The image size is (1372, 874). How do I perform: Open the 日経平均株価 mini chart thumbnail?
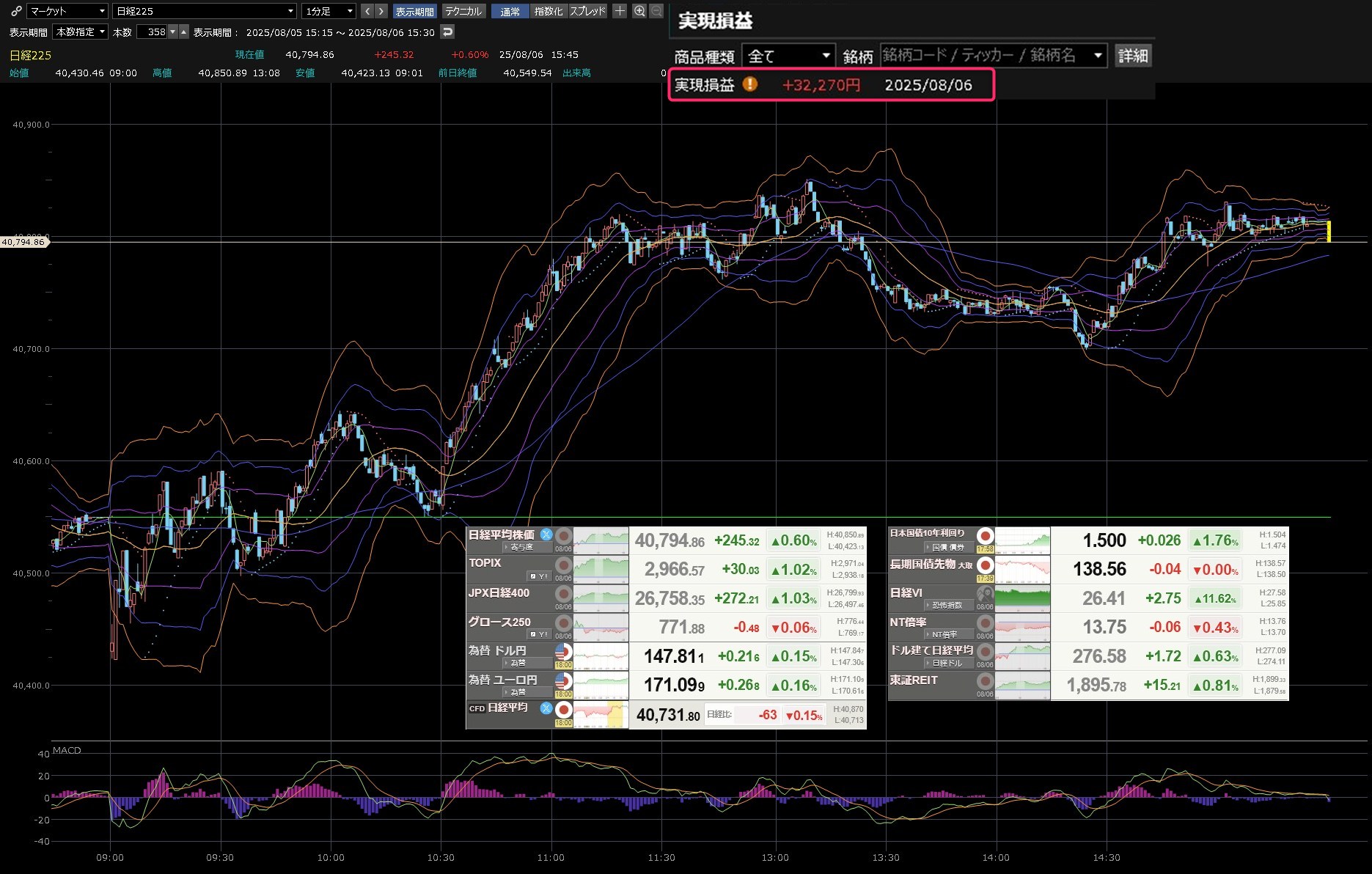click(601, 540)
